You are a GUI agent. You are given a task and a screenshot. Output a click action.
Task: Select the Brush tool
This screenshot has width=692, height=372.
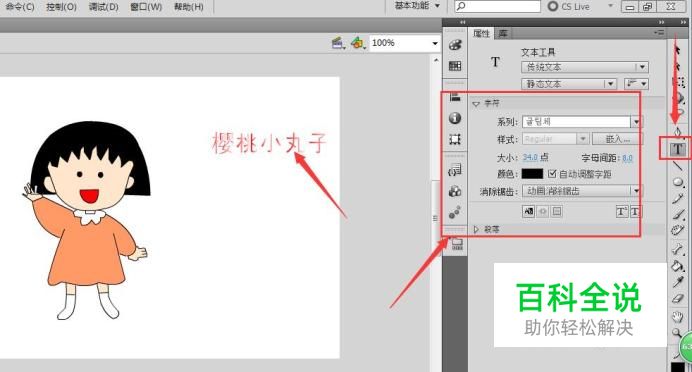678,214
